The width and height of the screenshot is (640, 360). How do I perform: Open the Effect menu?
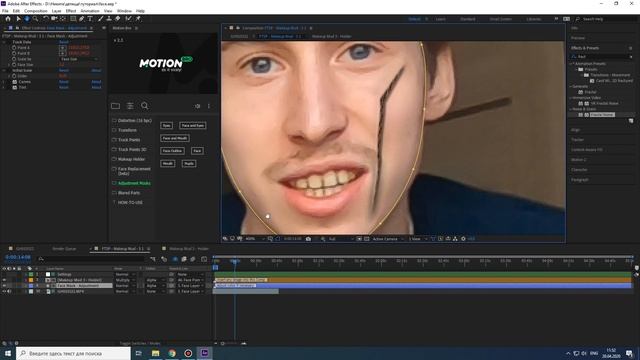pyautogui.click(x=71, y=11)
